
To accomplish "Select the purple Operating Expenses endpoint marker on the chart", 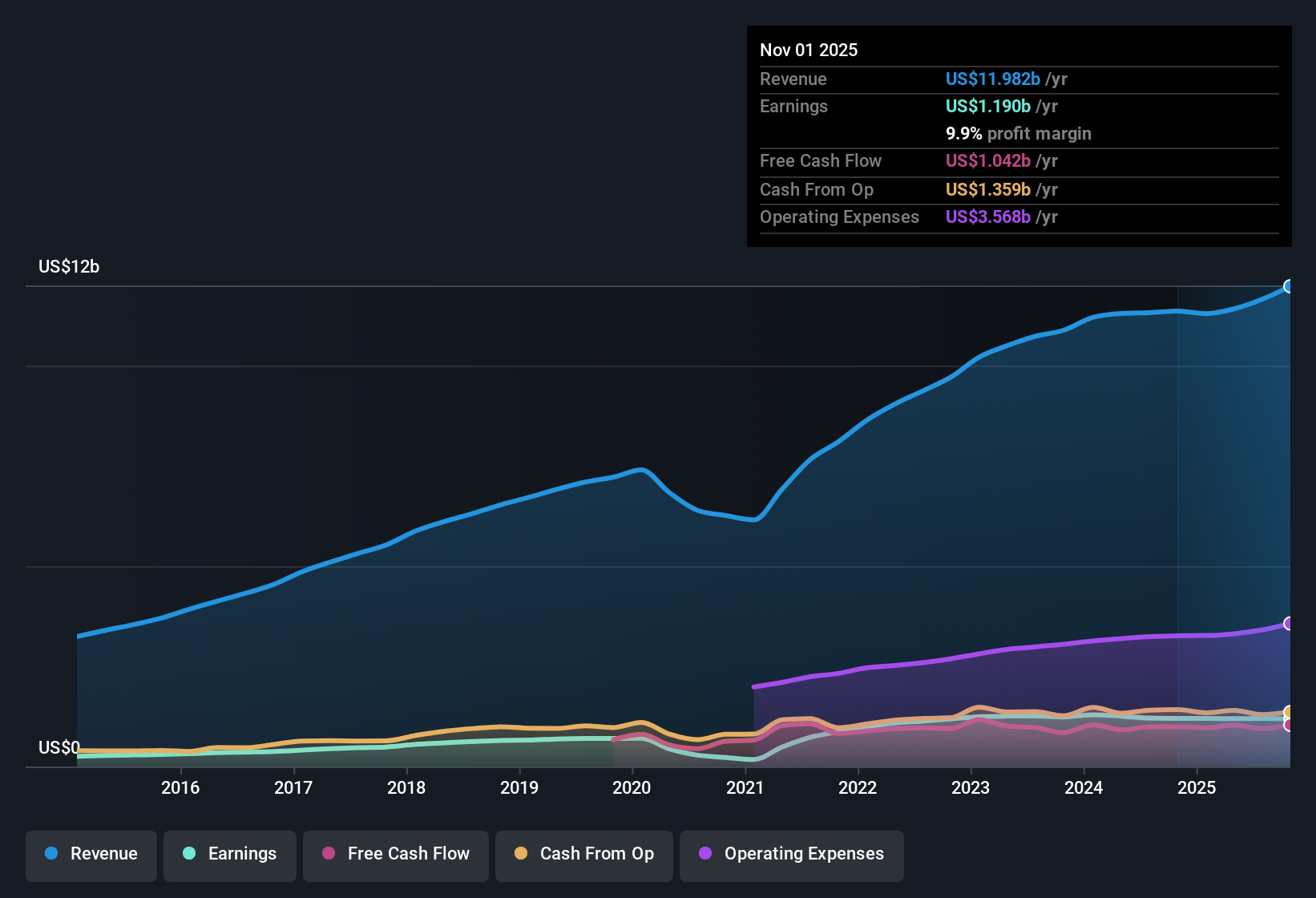I will click(x=1290, y=621).
